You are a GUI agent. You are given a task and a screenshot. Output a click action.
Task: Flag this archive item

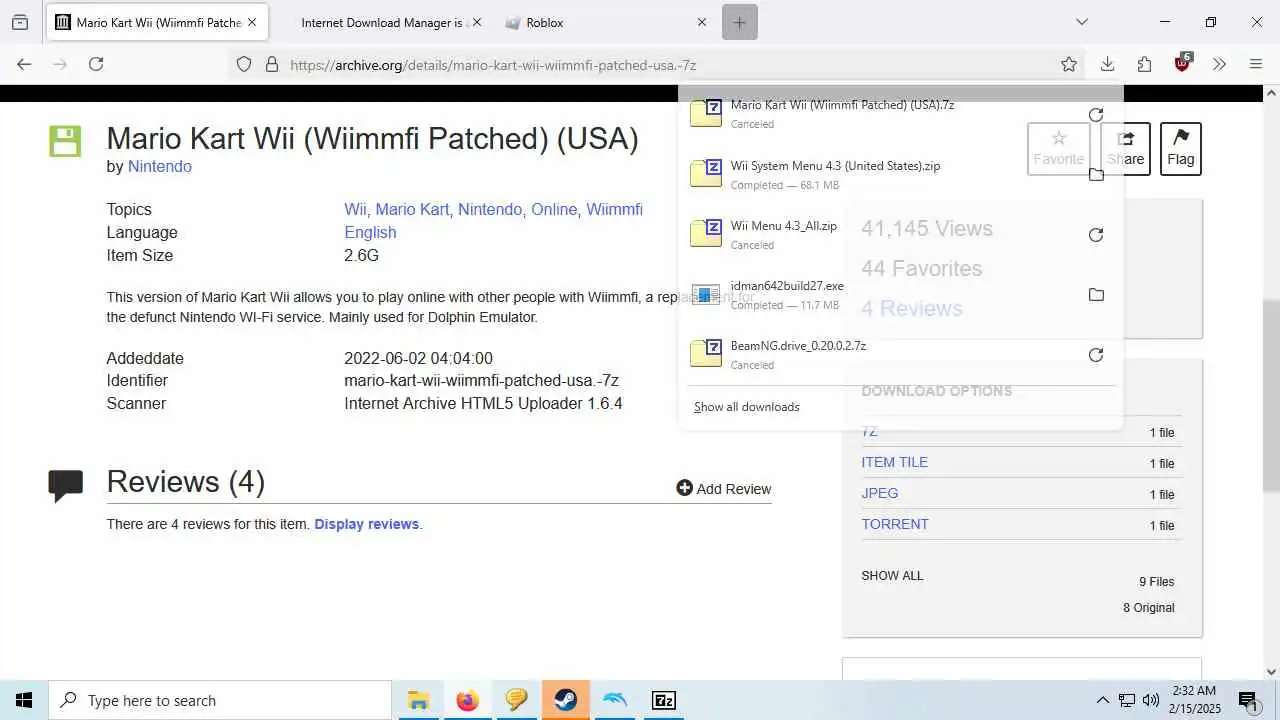click(1180, 149)
